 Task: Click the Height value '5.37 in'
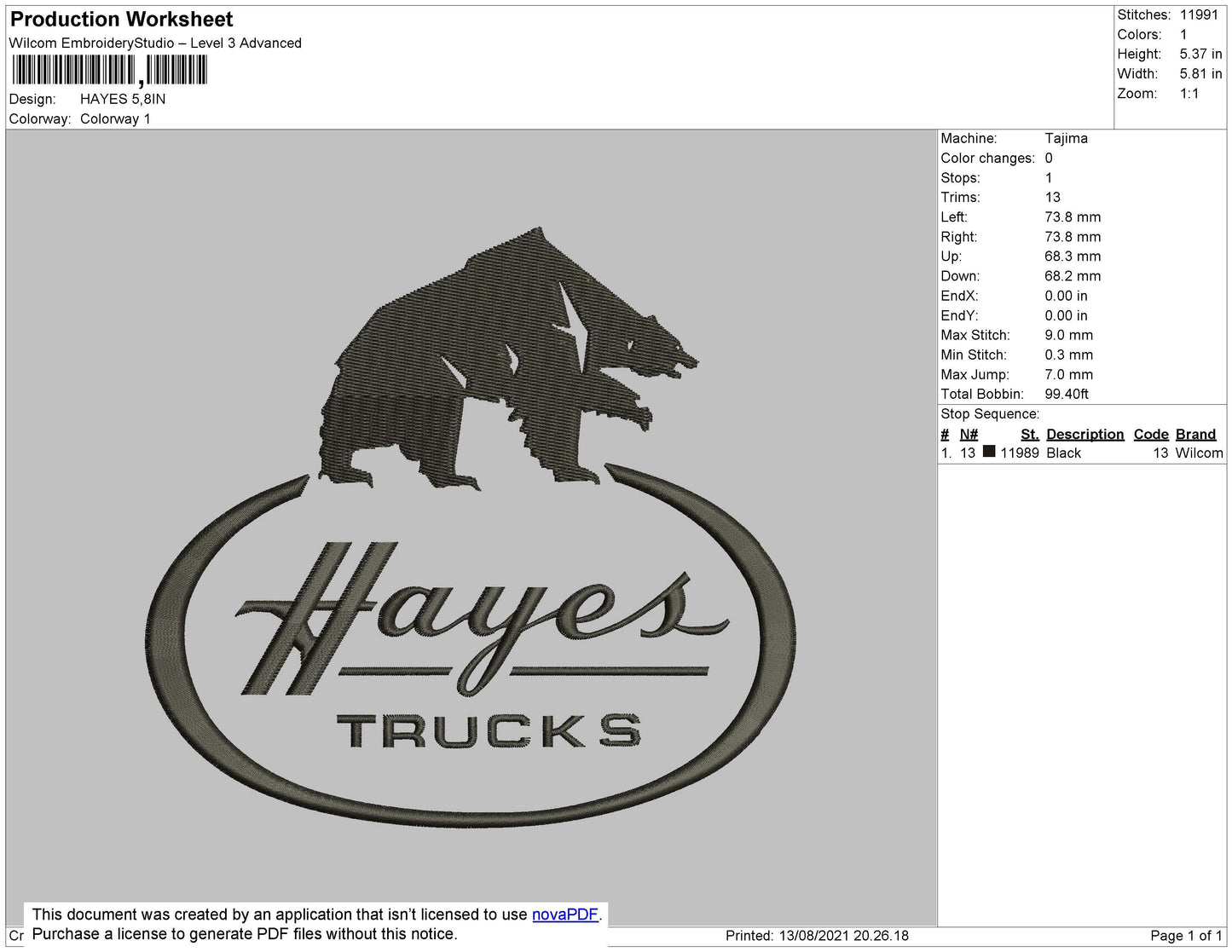pyautogui.click(x=1201, y=54)
